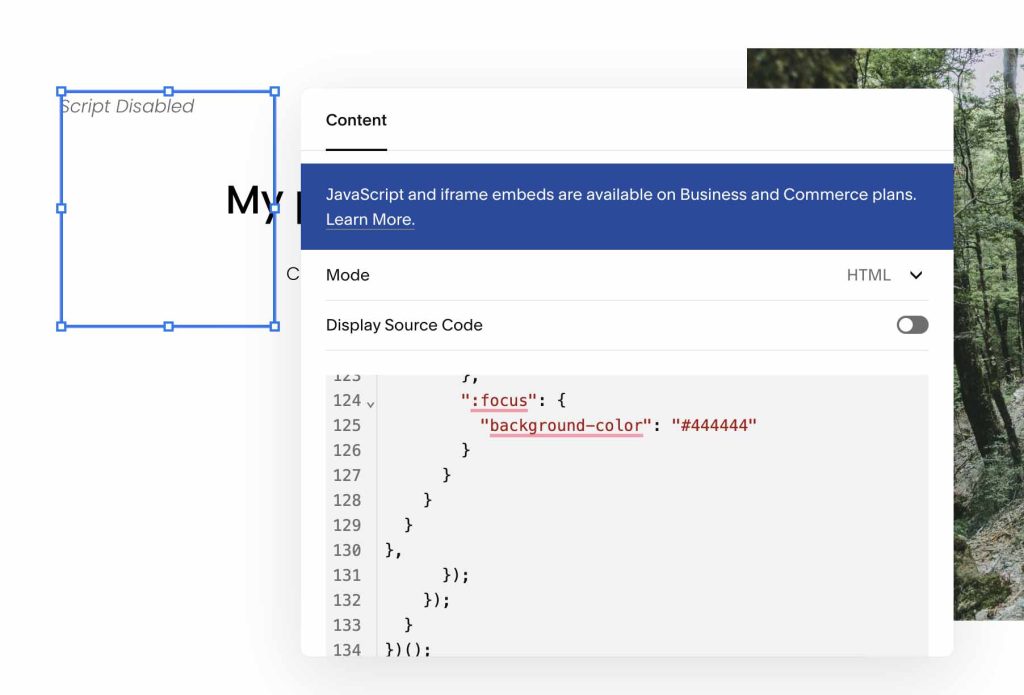Click top-center resize handle of code block
This screenshot has width=1024, height=695.
click(168, 91)
